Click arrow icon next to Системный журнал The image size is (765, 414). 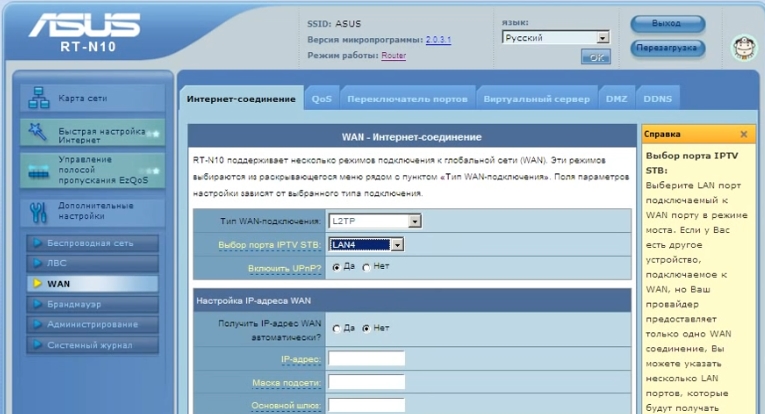pyautogui.click(x=37, y=344)
